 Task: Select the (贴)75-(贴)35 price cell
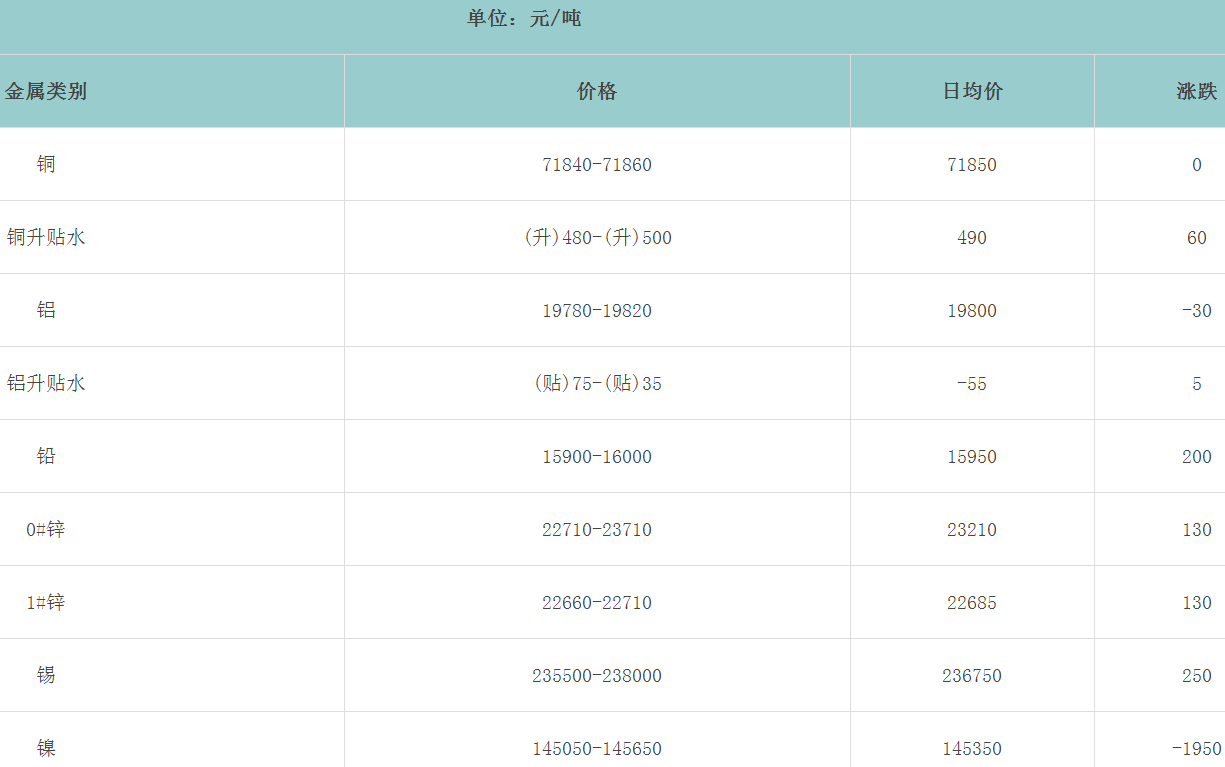click(597, 384)
